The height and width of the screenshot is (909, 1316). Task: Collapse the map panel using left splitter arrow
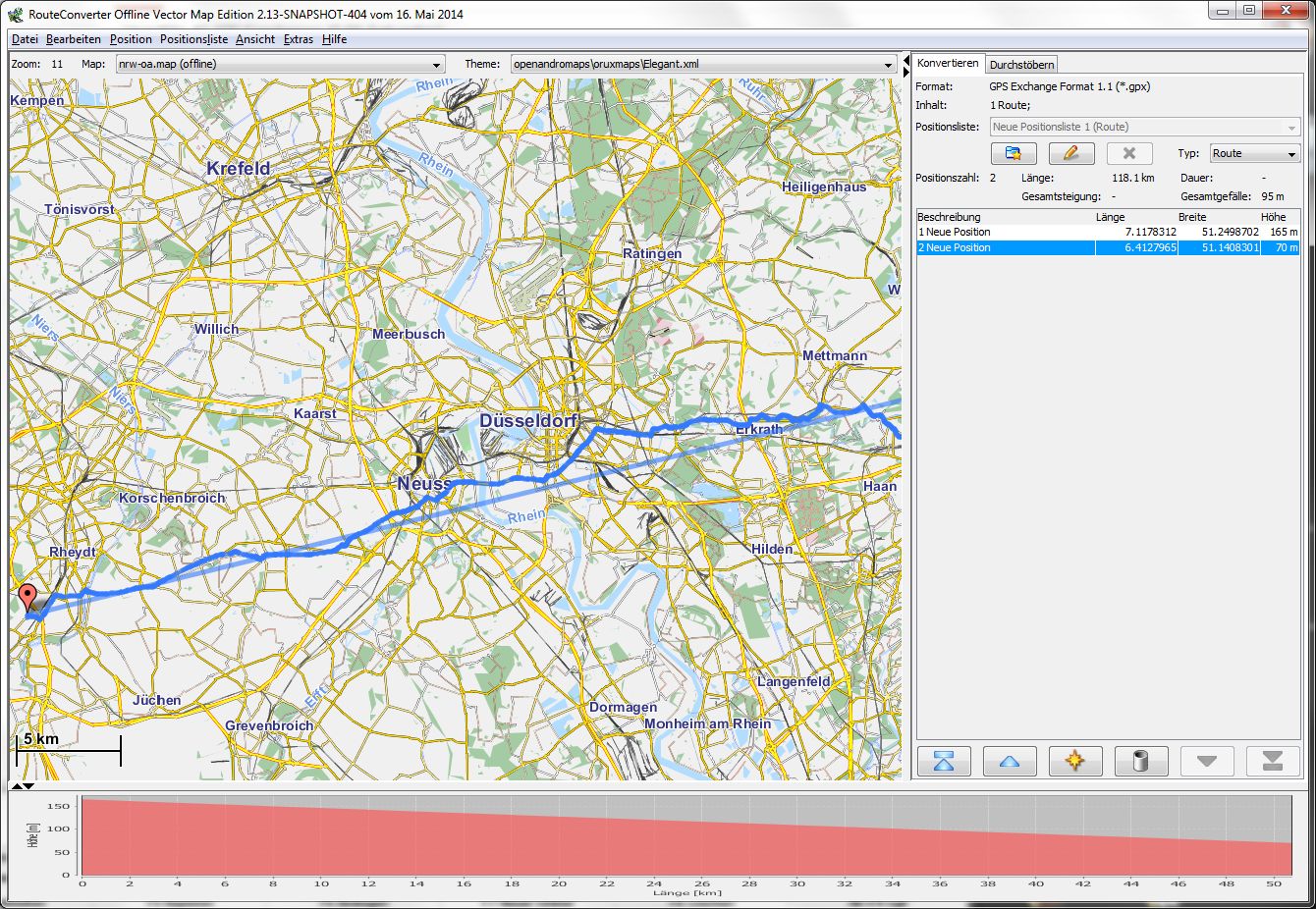click(x=905, y=60)
